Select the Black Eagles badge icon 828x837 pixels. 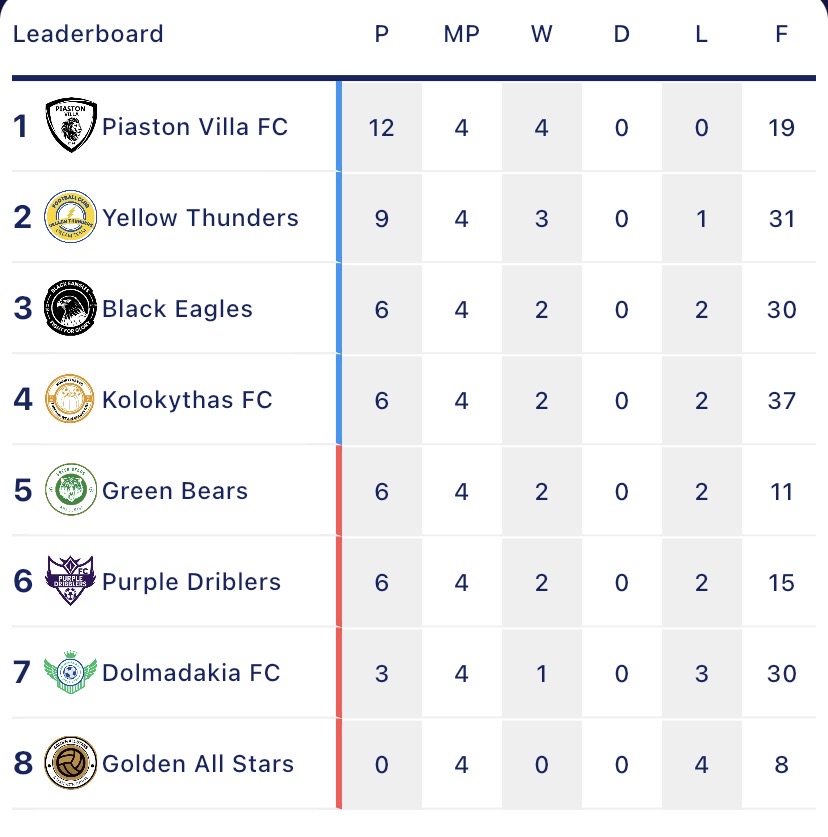(70, 307)
